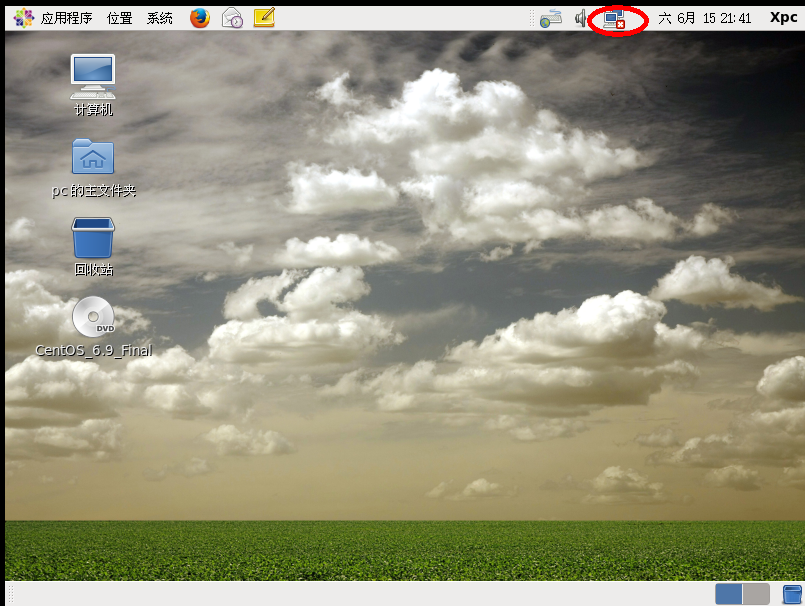This screenshot has height=606, width=805.
Task: Open the 位置 places menu
Action: click(120, 18)
